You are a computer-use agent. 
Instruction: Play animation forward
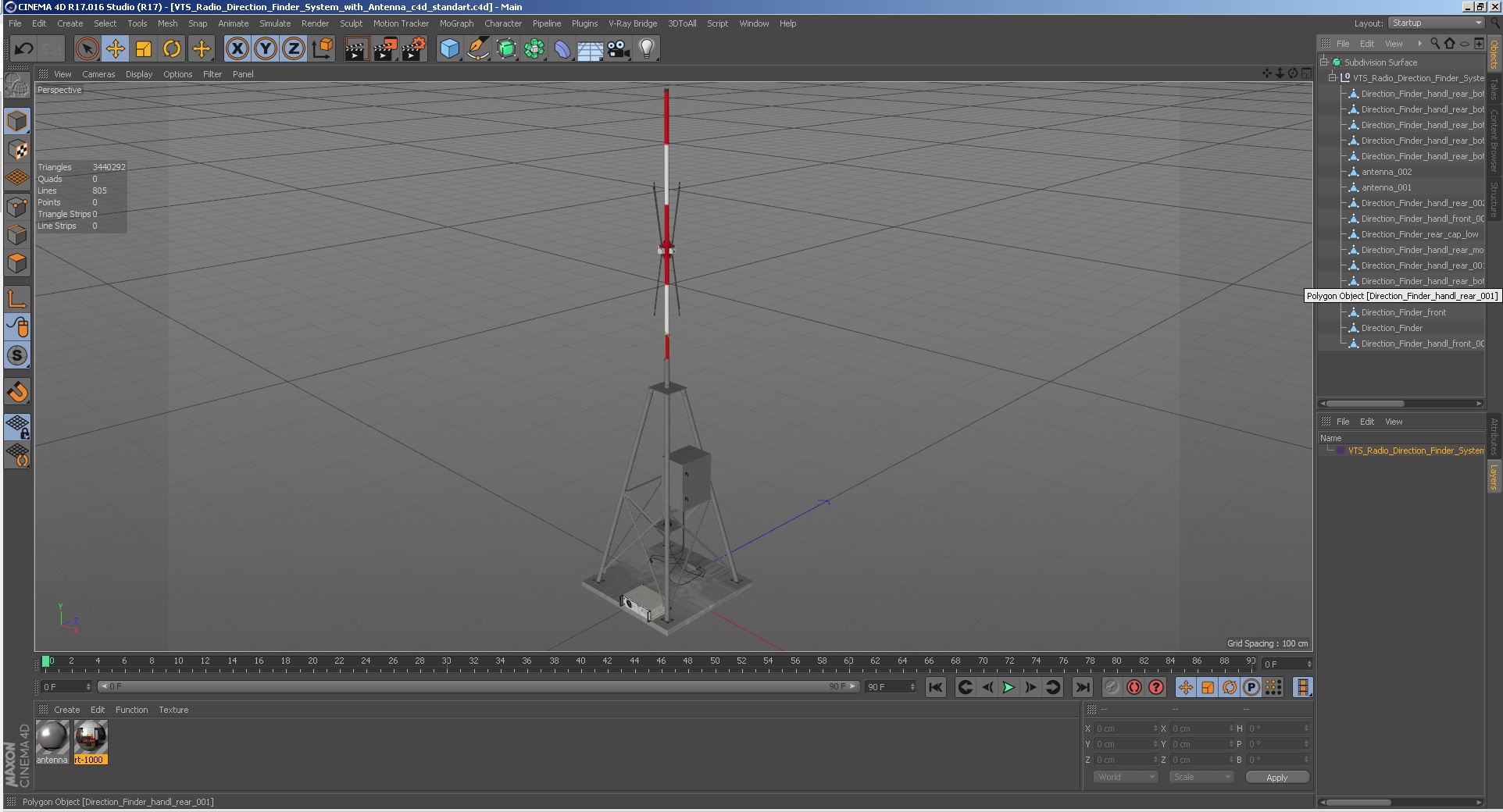pyautogui.click(x=1009, y=687)
